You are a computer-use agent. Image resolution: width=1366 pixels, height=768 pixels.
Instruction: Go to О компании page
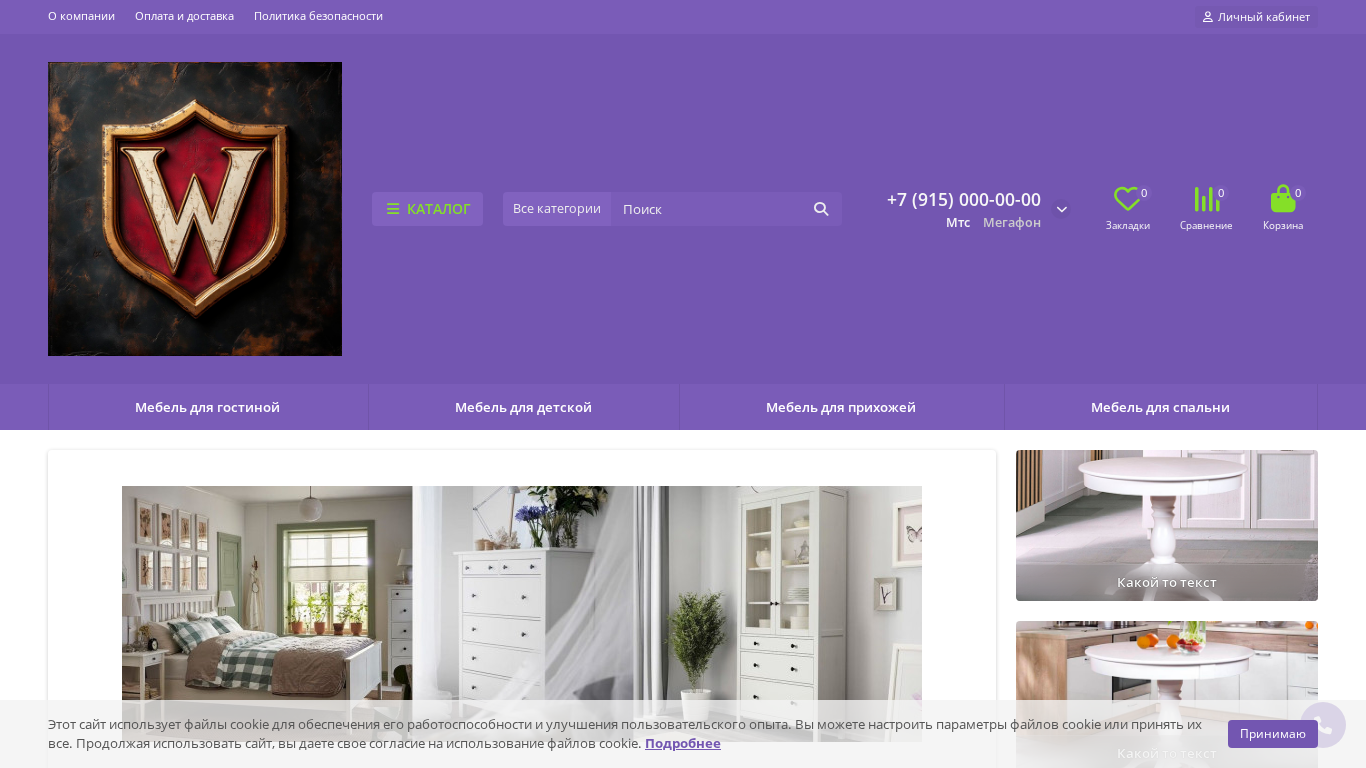tap(81, 16)
